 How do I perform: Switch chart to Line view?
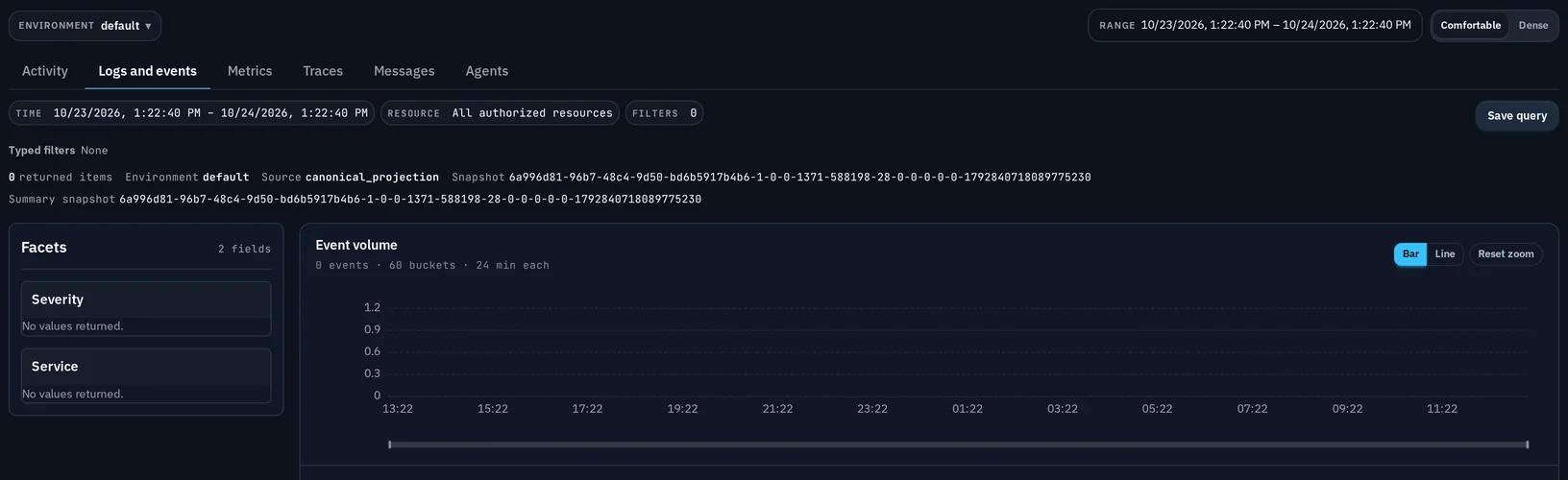[x=1445, y=254]
